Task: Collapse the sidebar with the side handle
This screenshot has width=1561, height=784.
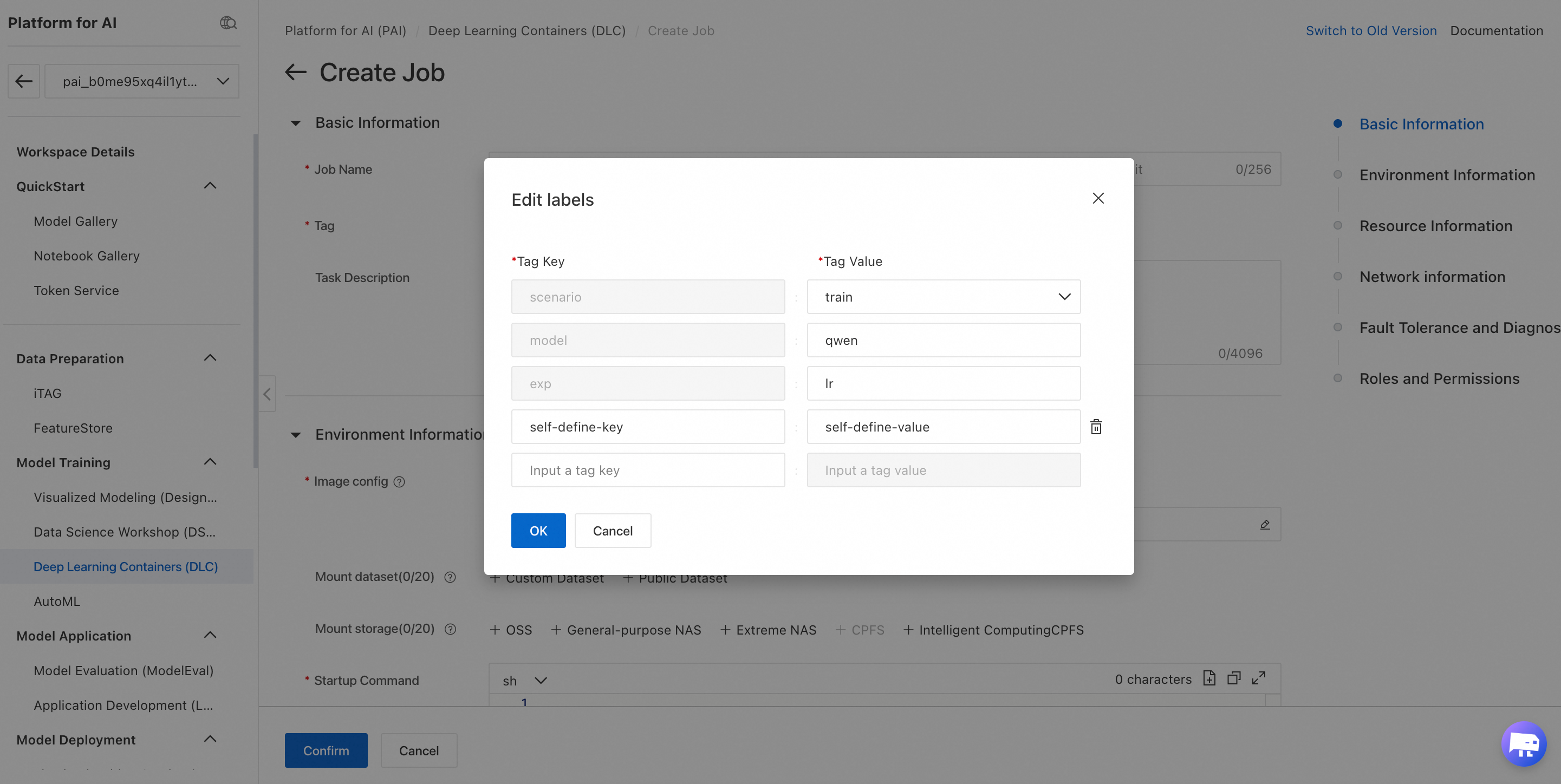Action: [x=266, y=394]
